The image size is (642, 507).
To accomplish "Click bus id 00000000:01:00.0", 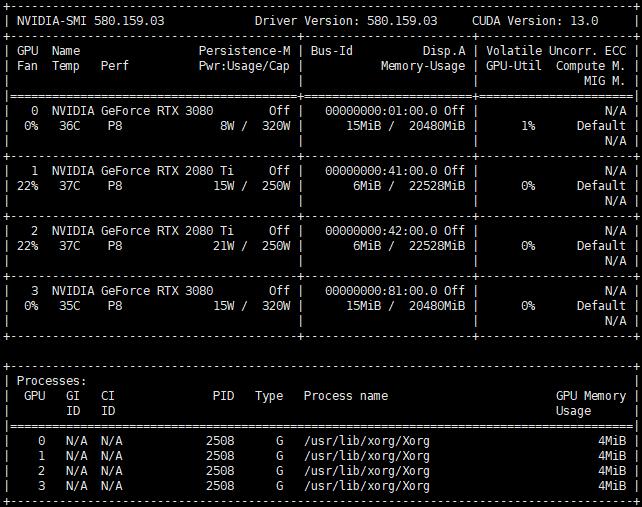I will click(381, 111).
